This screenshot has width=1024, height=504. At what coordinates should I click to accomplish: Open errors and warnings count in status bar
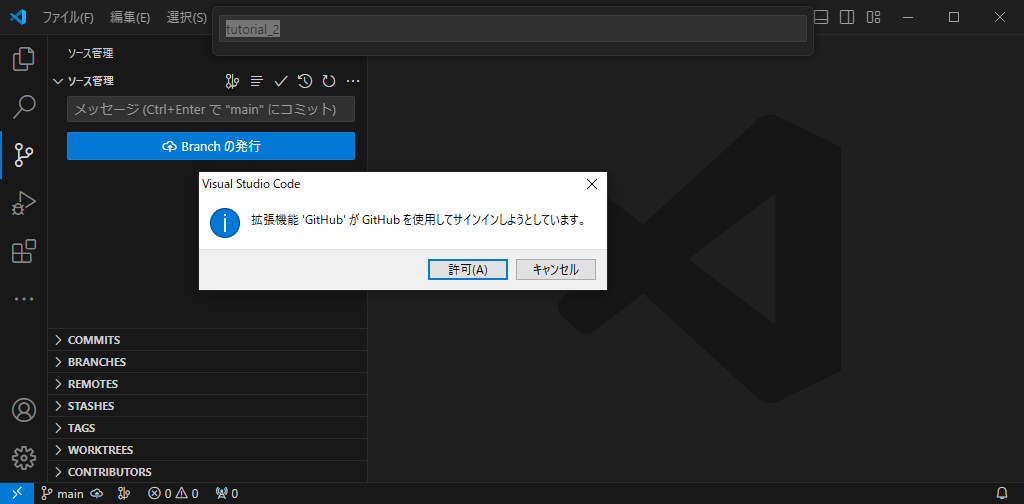(x=173, y=494)
